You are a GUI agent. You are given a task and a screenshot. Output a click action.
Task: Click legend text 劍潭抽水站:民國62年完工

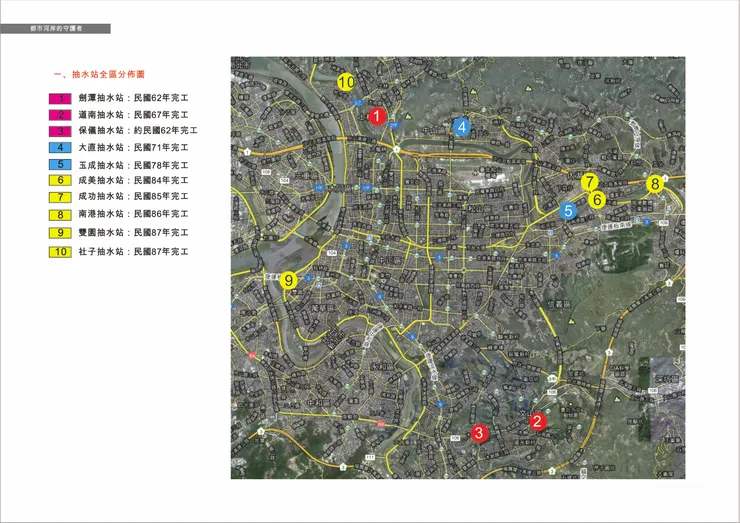(x=134, y=98)
